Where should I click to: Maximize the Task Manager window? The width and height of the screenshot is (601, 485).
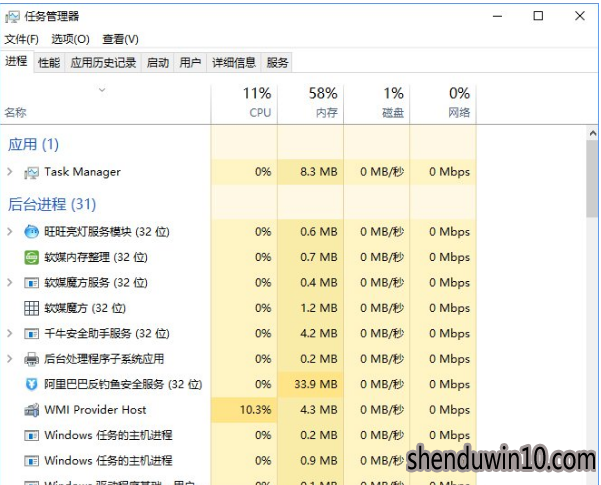coord(538,16)
